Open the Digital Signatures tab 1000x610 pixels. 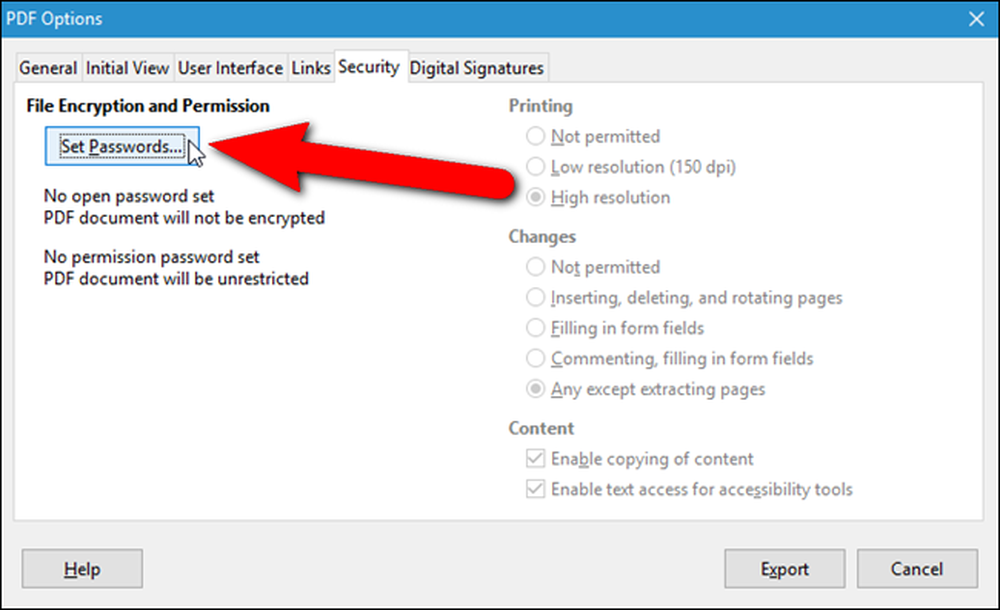tap(476, 68)
